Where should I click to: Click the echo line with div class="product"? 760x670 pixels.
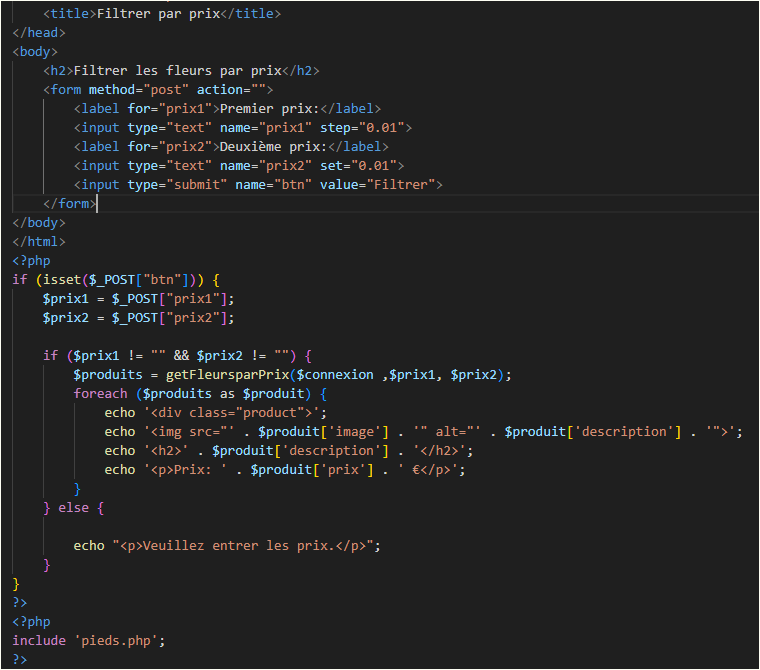pyautogui.click(x=215, y=413)
